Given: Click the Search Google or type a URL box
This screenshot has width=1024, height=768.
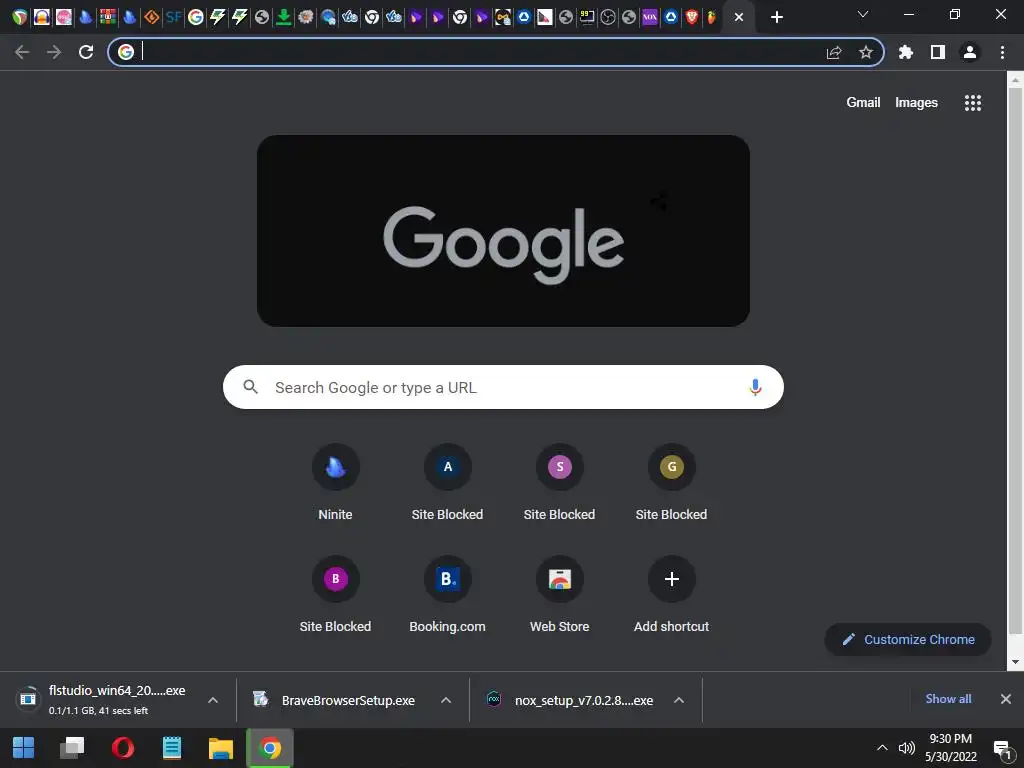Looking at the screenshot, I should tap(503, 387).
